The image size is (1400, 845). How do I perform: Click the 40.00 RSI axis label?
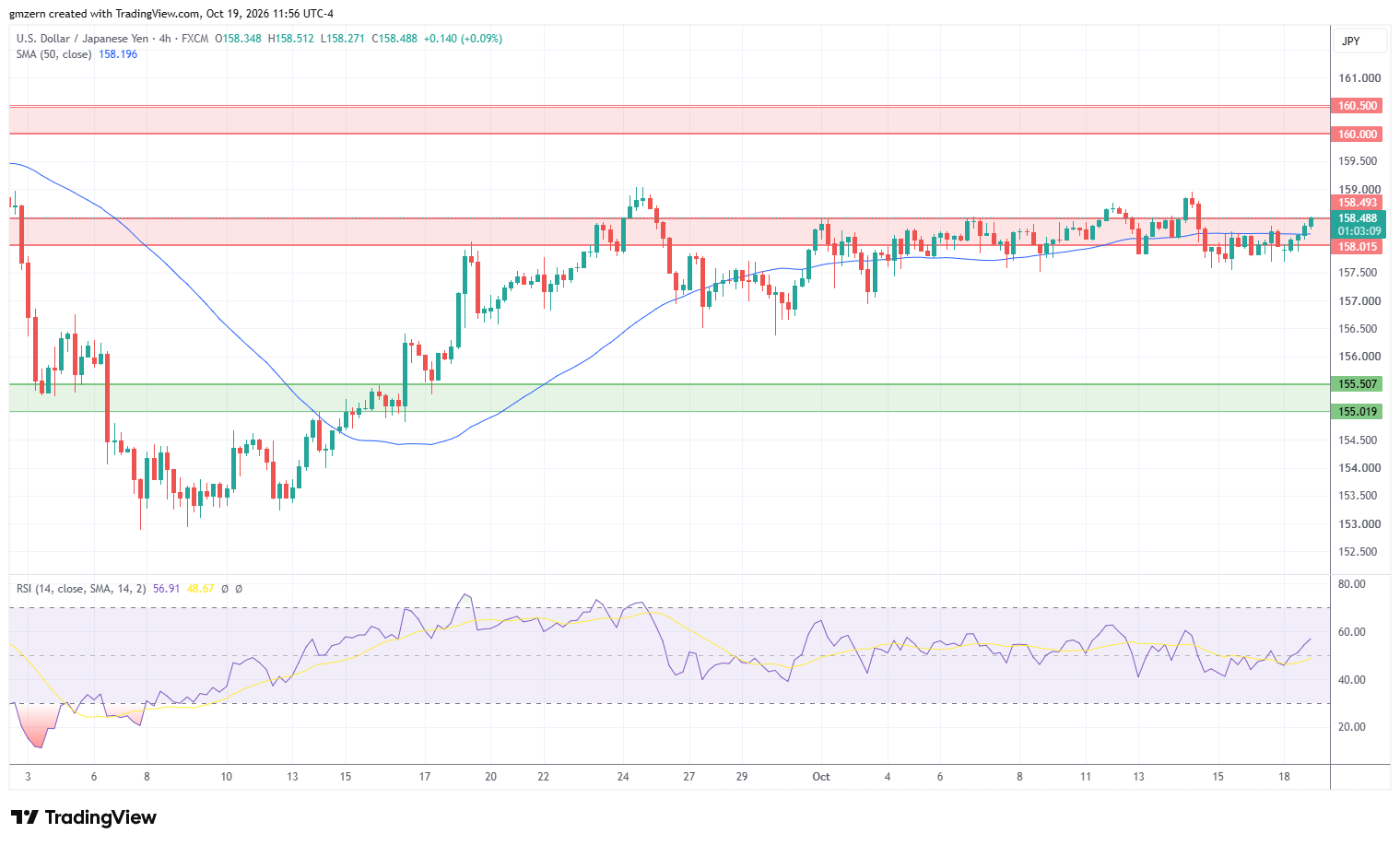tap(1352, 680)
